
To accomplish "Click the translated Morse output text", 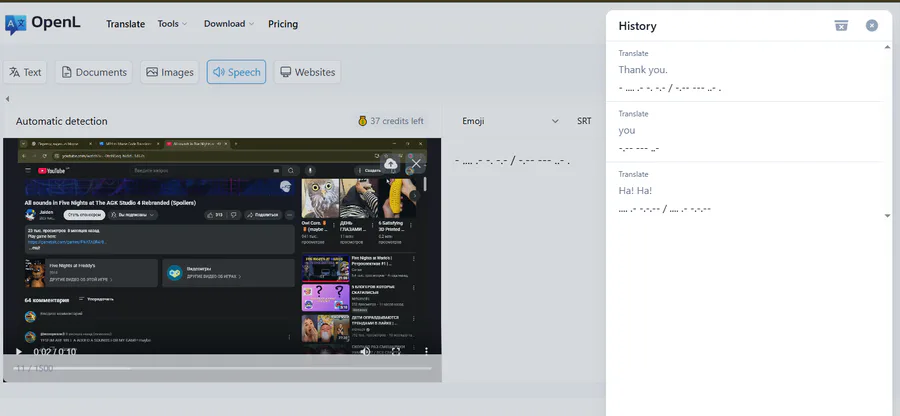I will [x=512, y=161].
